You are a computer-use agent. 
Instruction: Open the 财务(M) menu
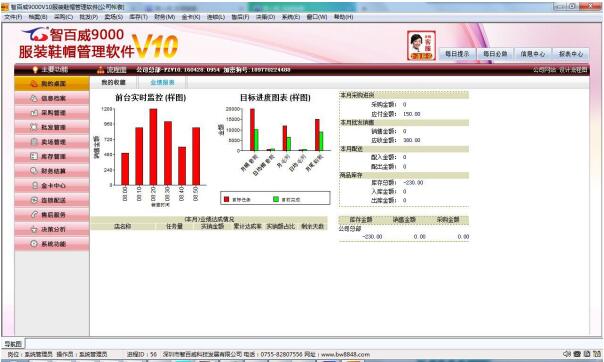(164, 17)
